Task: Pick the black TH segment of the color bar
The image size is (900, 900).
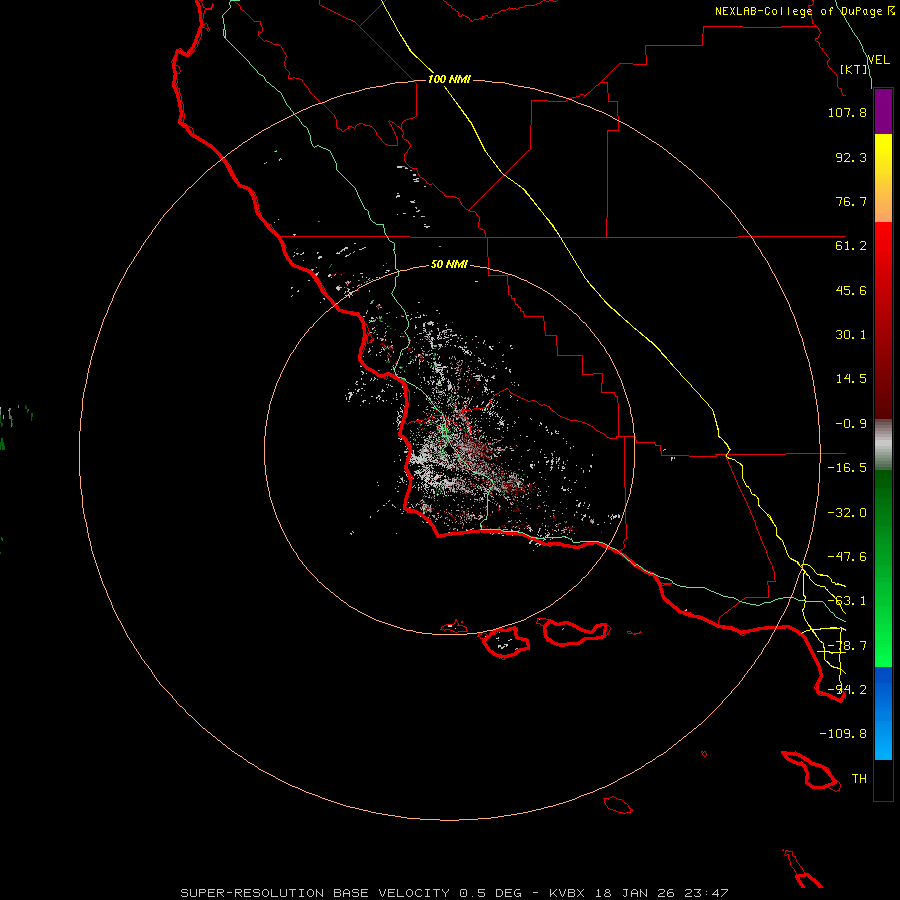Action: tap(883, 779)
